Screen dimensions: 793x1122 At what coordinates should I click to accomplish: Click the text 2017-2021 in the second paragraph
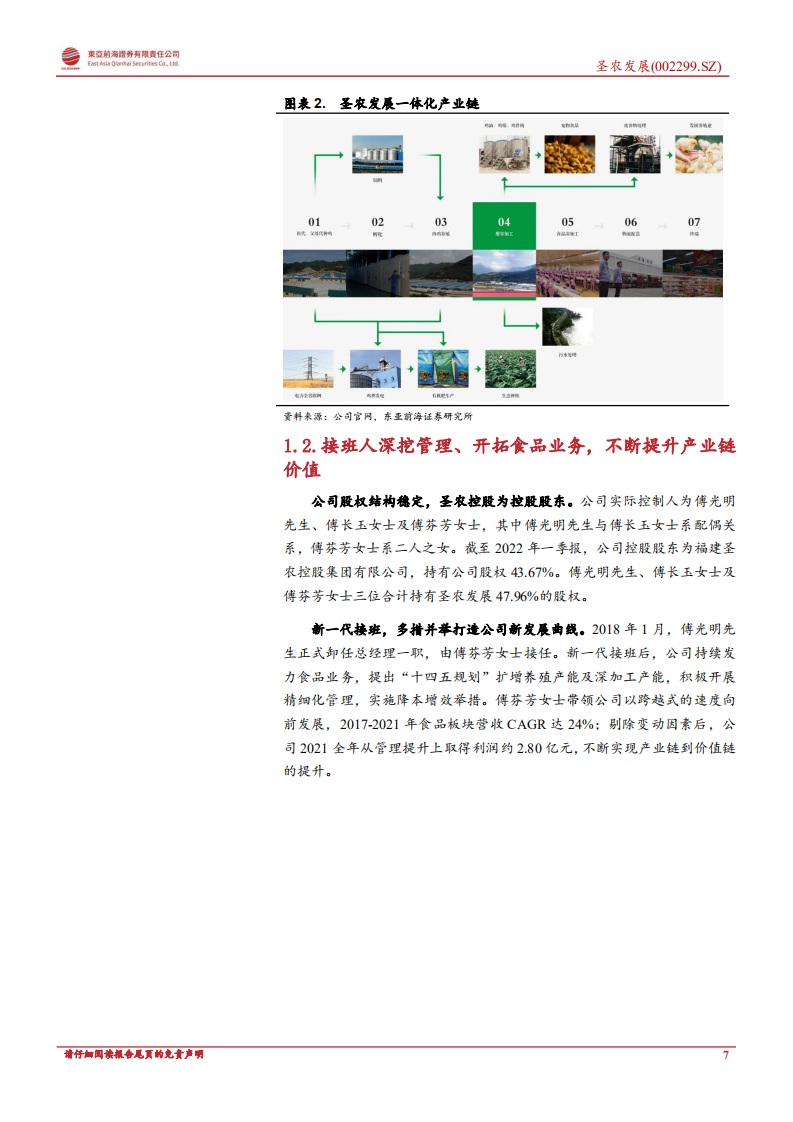coord(370,724)
